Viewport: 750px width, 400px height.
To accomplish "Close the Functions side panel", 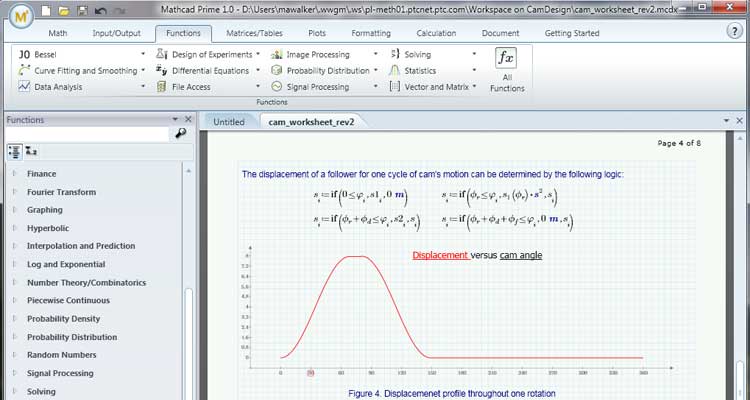I will (x=188, y=120).
